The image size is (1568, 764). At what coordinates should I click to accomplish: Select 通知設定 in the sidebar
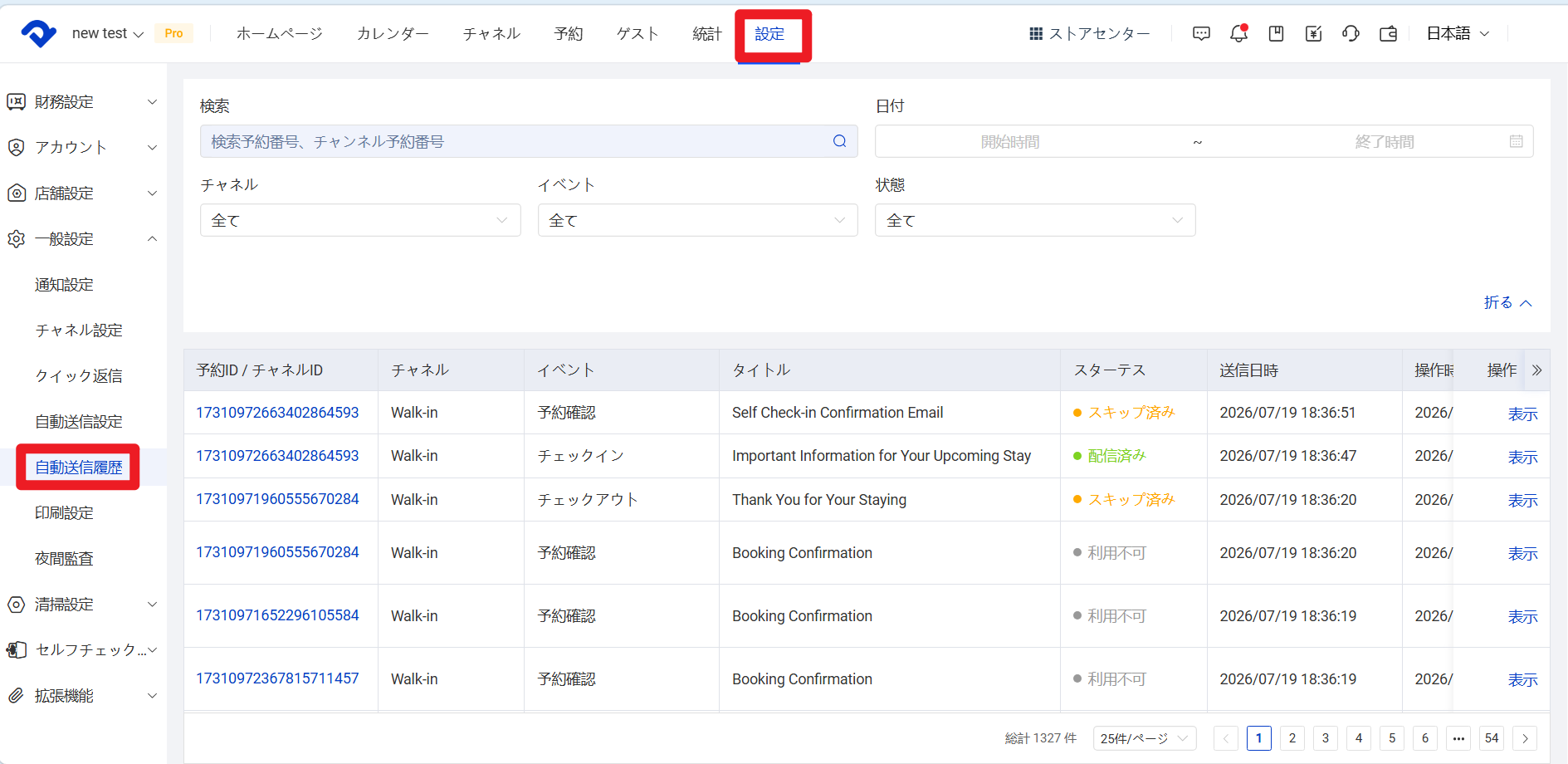(x=64, y=285)
